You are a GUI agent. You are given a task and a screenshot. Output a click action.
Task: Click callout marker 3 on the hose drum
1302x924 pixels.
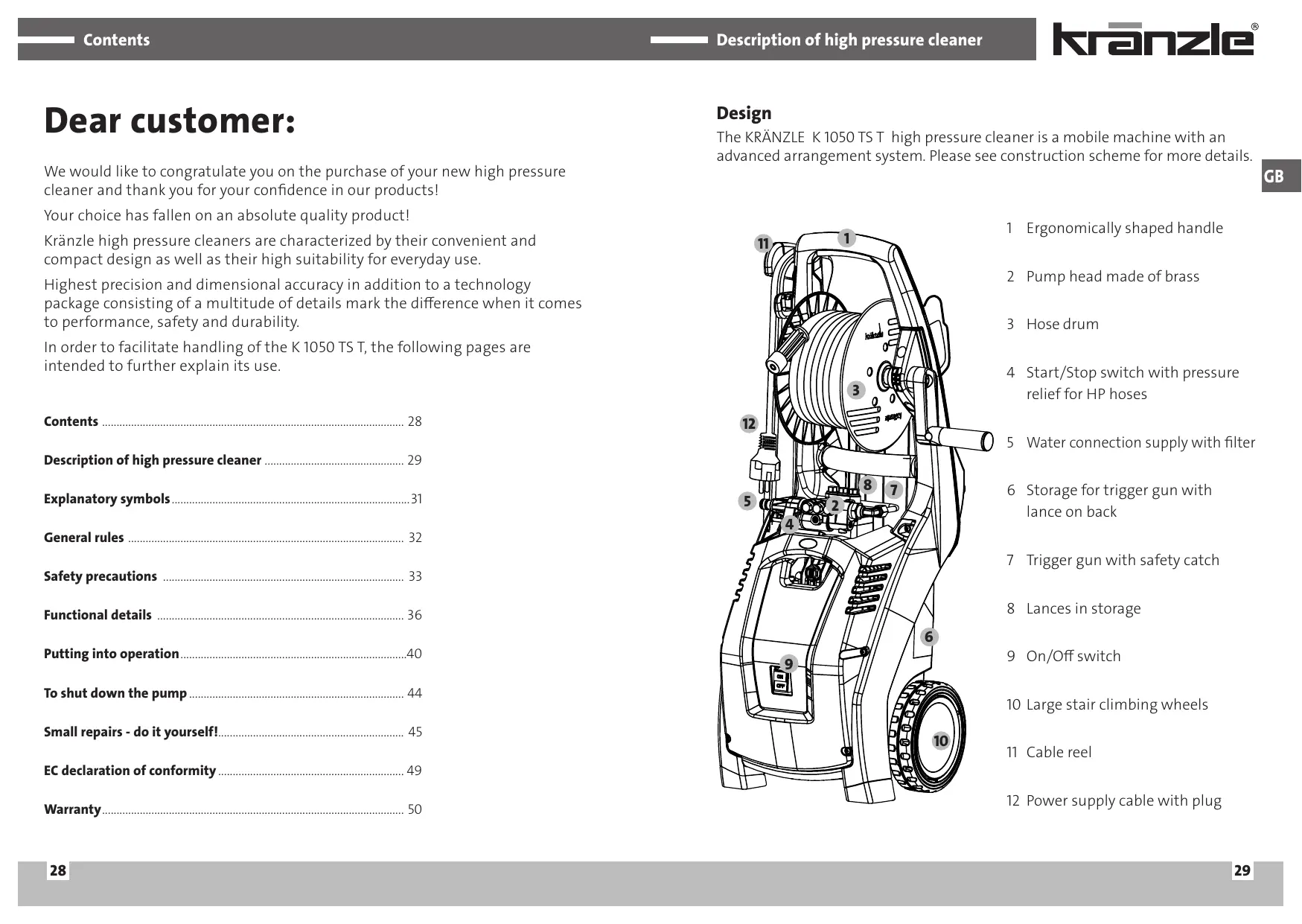coord(856,390)
